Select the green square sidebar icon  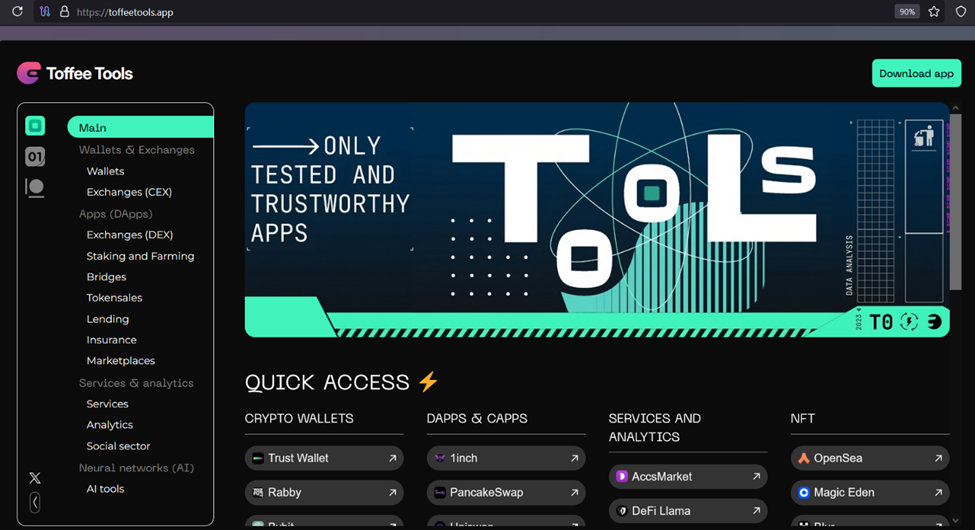35,126
